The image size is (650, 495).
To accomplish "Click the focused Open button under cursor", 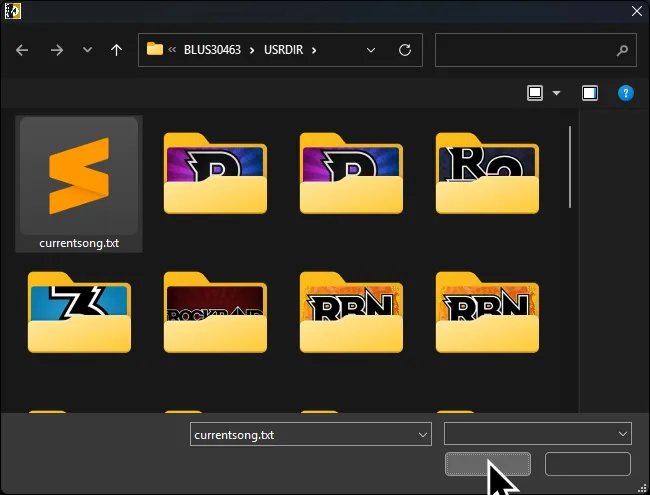I will coord(488,464).
